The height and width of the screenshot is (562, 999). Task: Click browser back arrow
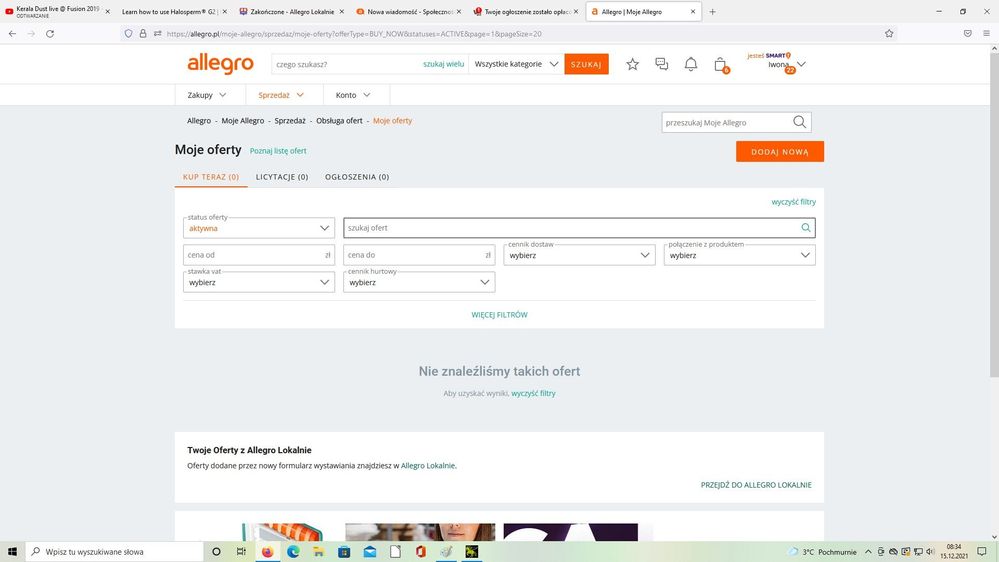(x=13, y=34)
